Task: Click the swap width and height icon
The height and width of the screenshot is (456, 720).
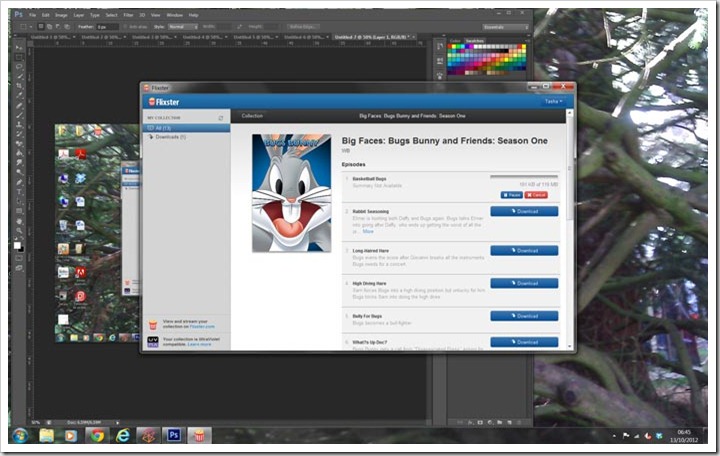Action: (239, 27)
